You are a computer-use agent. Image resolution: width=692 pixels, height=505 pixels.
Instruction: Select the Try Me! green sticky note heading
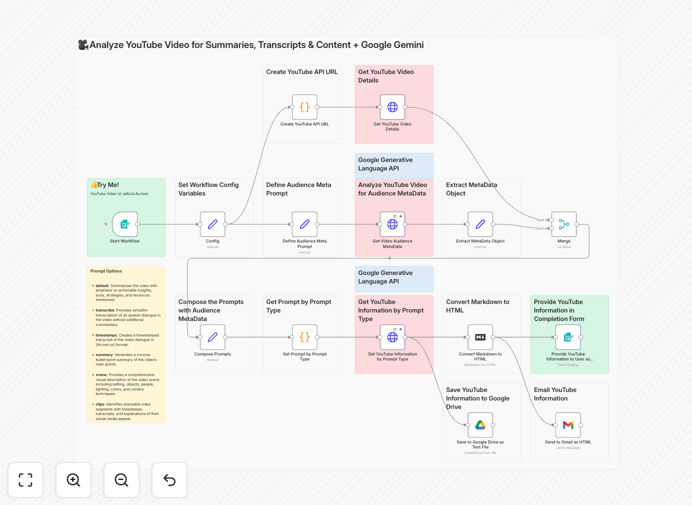coord(105,185)
